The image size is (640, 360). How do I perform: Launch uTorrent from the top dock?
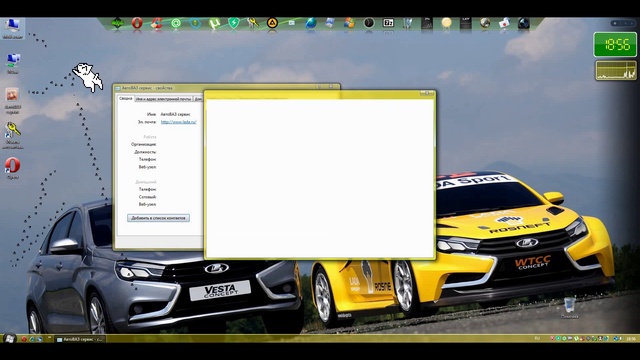[214, 23]
